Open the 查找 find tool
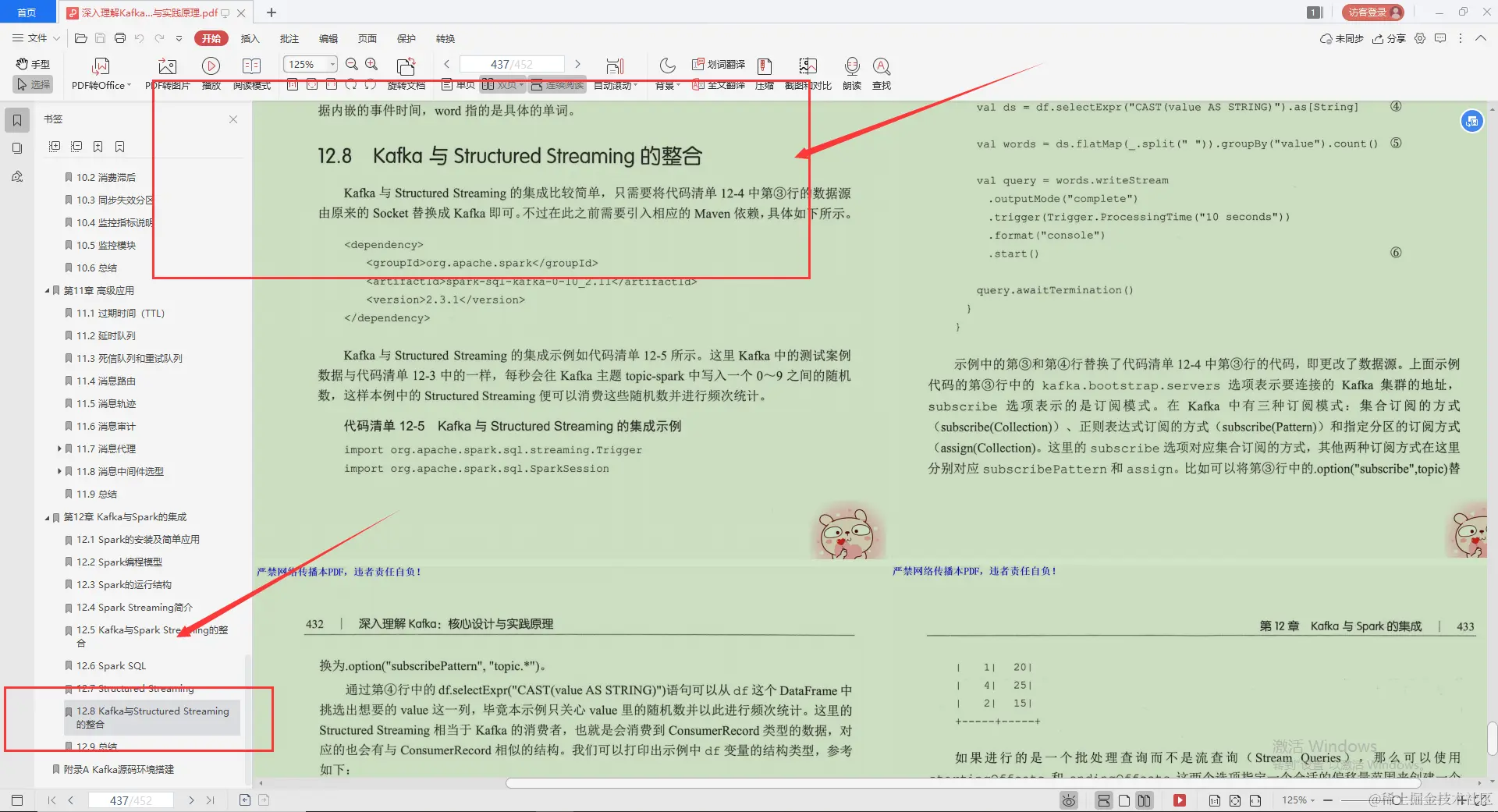 pyautogui.click(x=881, y=73)
